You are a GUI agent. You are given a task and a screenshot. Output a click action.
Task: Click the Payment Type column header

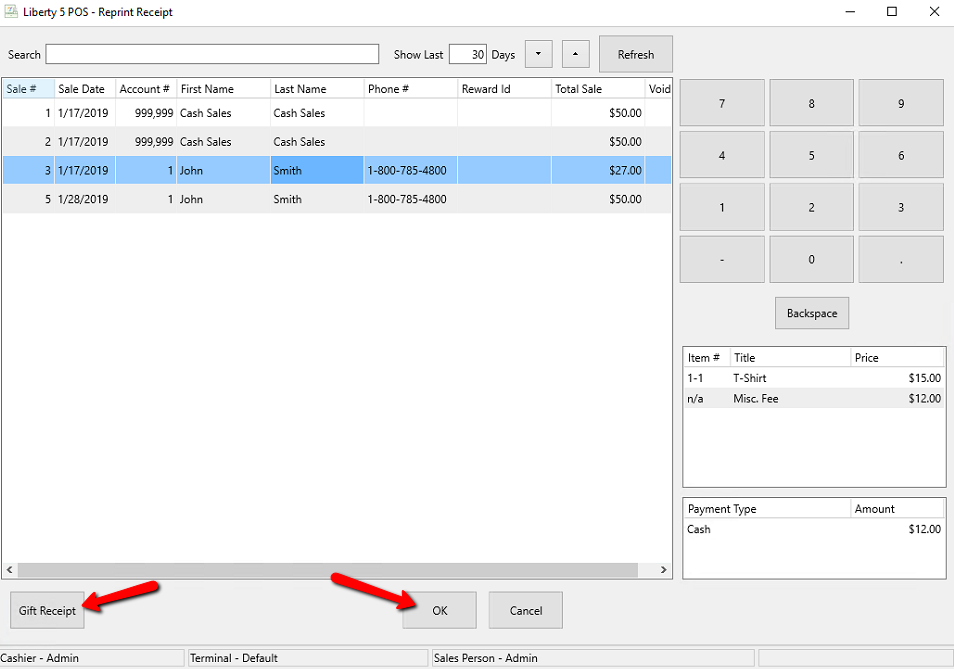(767, 508)
